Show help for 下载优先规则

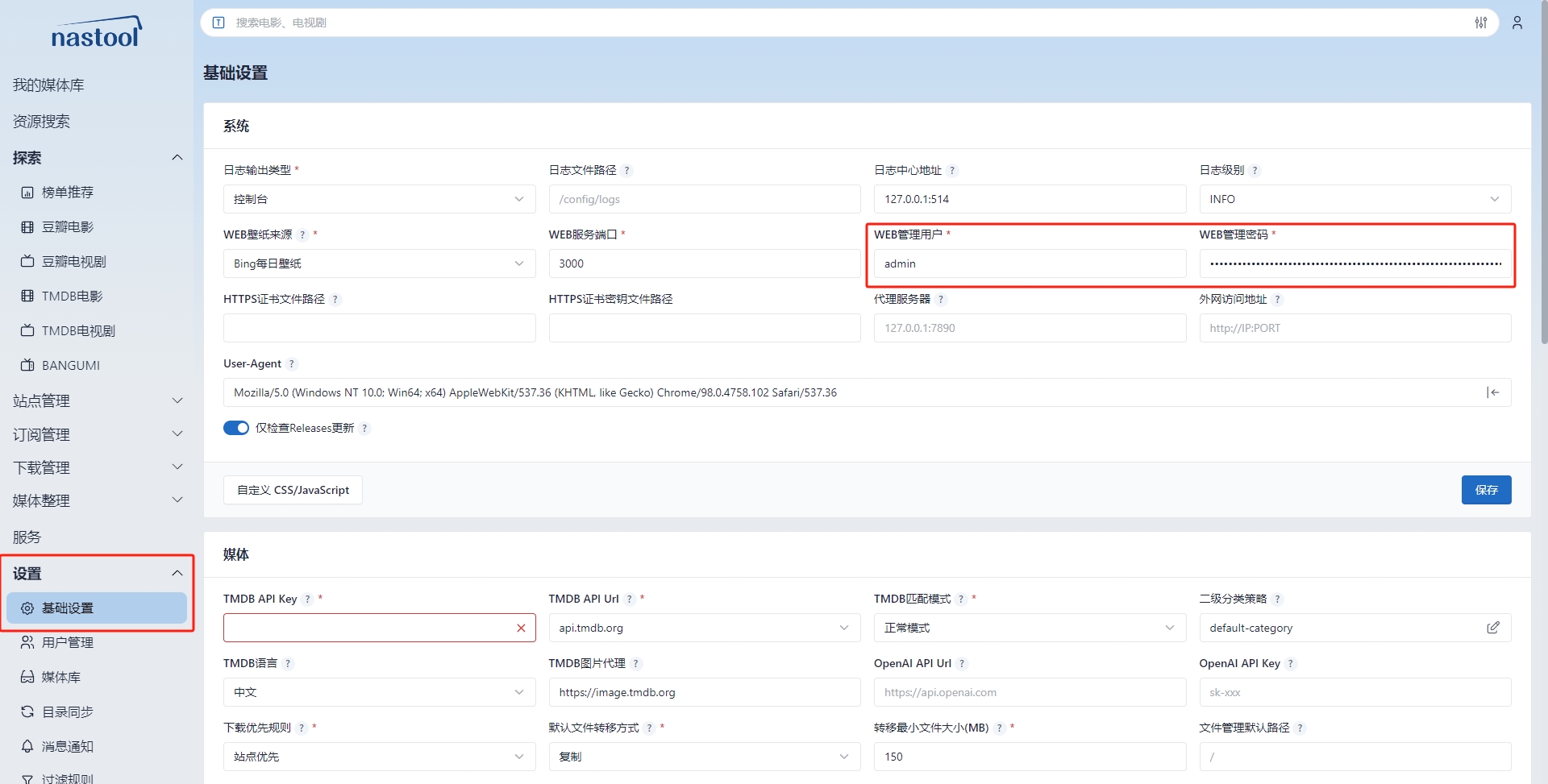[x=302, y=728]
